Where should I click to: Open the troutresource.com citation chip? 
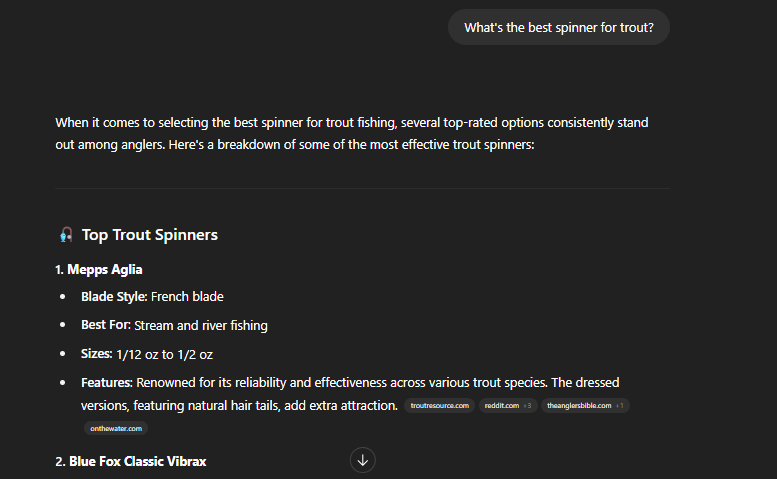point(439,405)
